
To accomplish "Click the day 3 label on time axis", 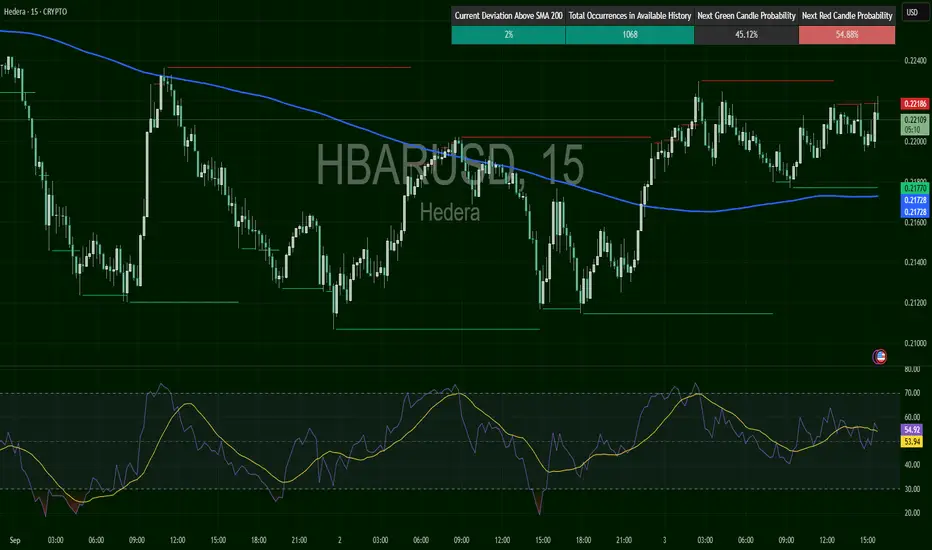I will 665,540.
